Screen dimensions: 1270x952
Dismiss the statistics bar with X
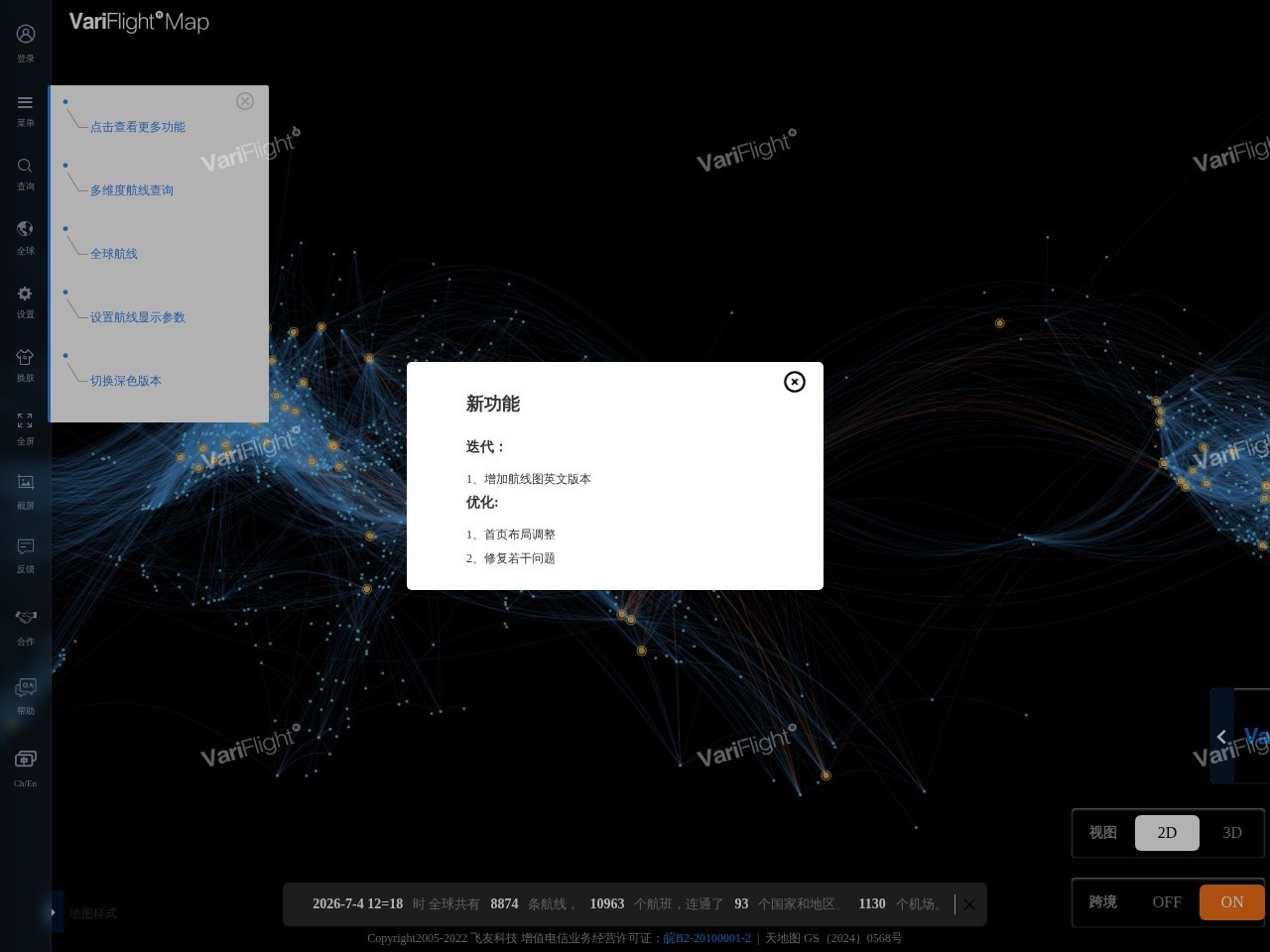point(969,904)
